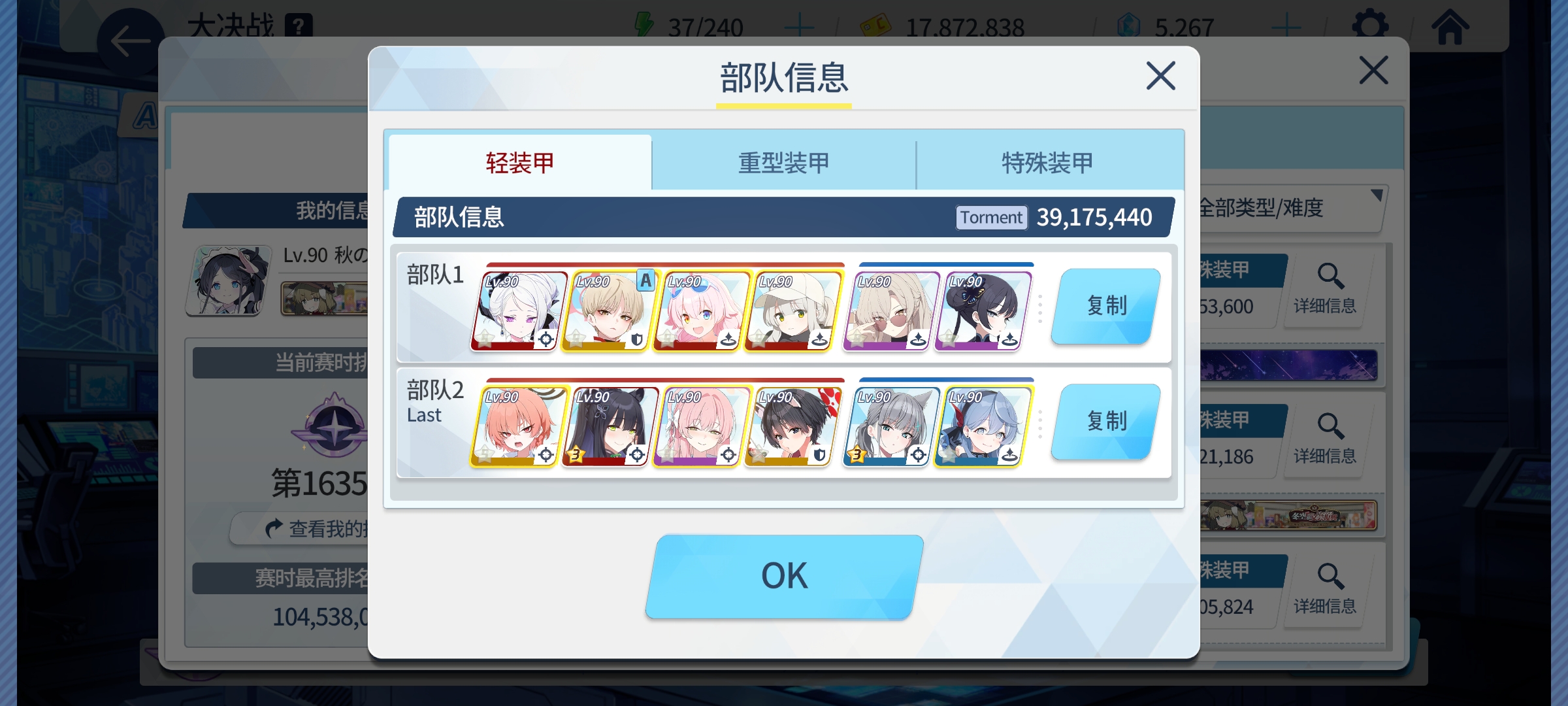Go back with the arrow icon
The image size is (1568, 706).
tap(131, 41)
